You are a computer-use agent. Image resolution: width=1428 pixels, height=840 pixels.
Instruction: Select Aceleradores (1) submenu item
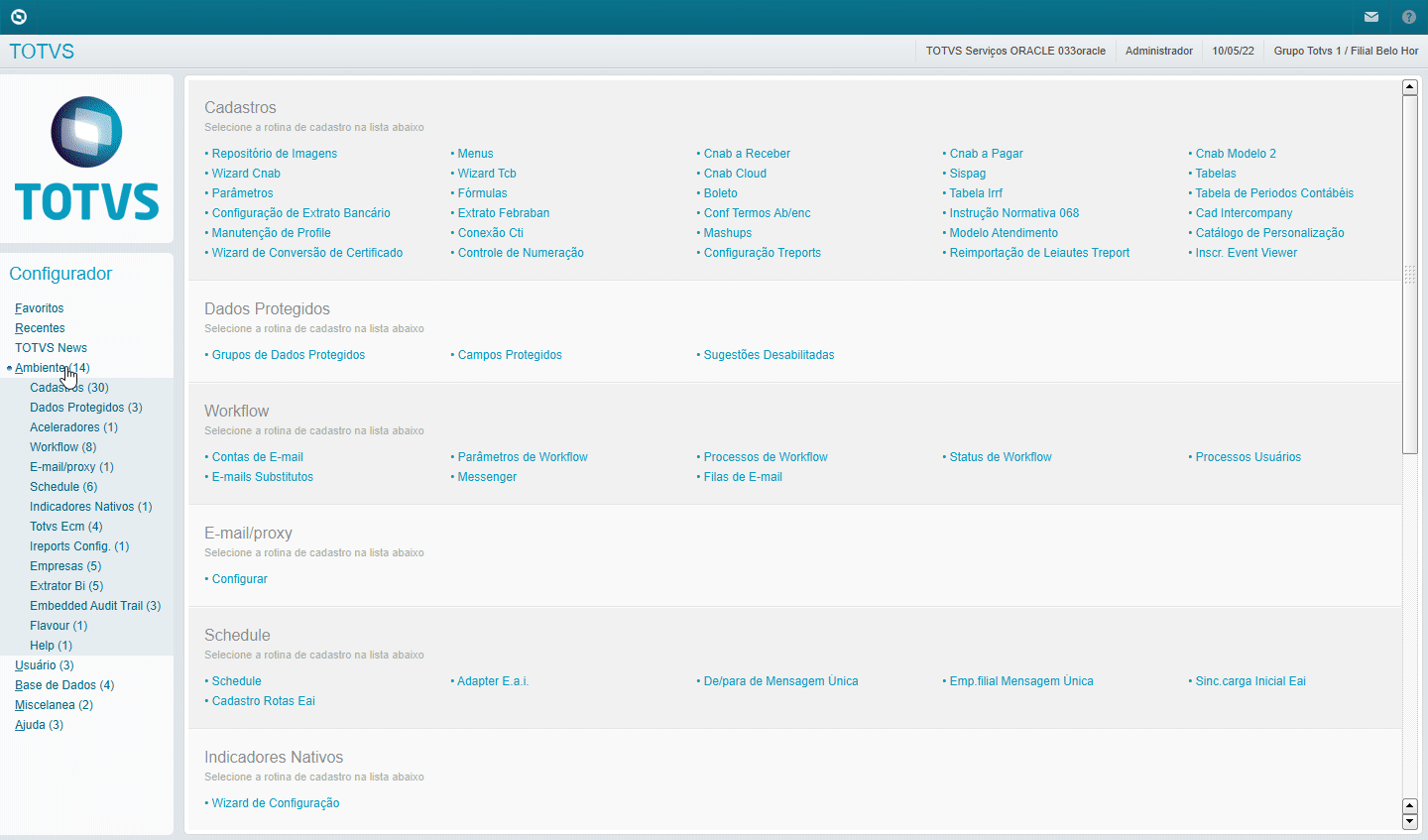point(73,427)
